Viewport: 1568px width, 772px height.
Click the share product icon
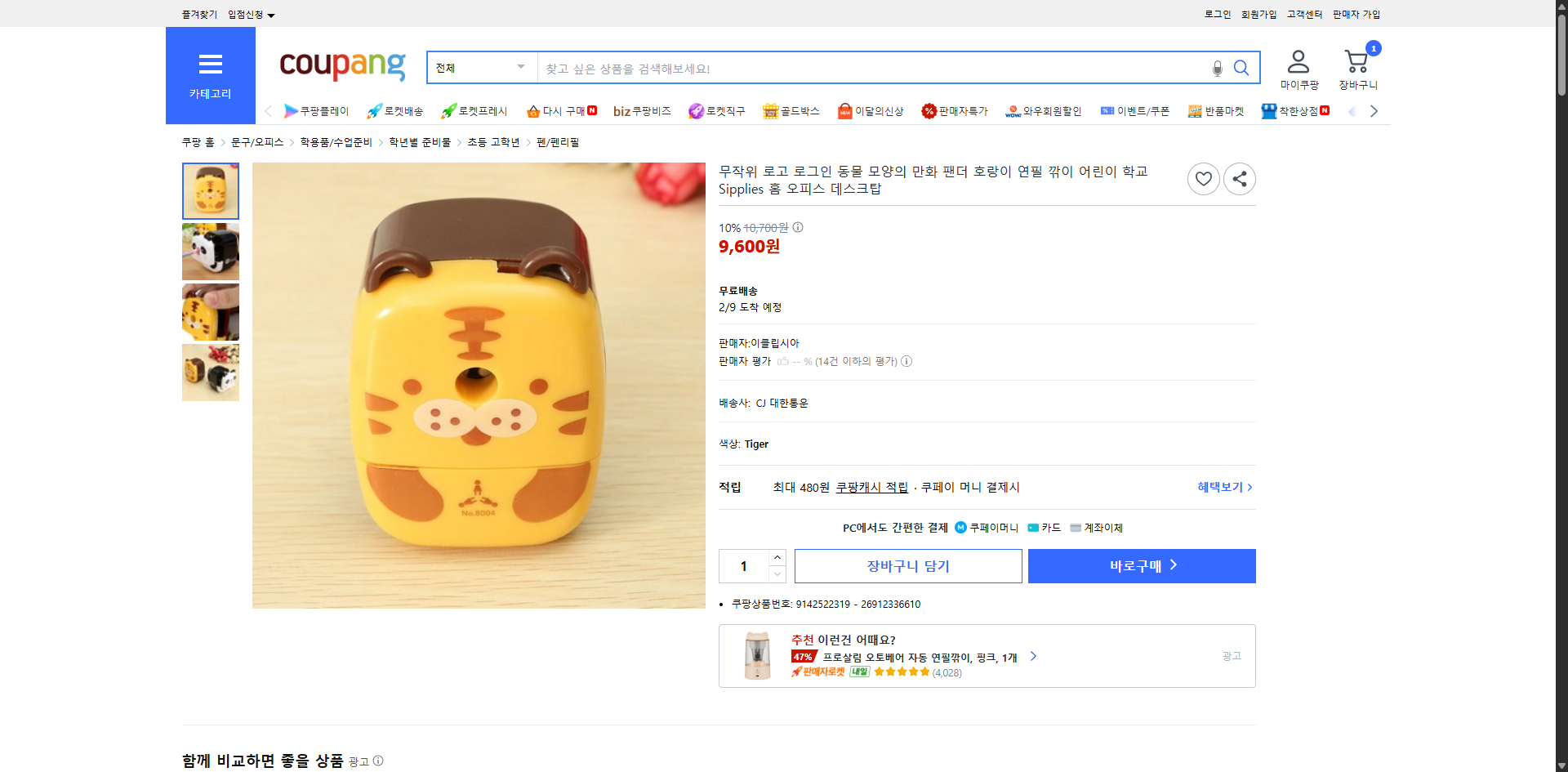pos(1239,178)
